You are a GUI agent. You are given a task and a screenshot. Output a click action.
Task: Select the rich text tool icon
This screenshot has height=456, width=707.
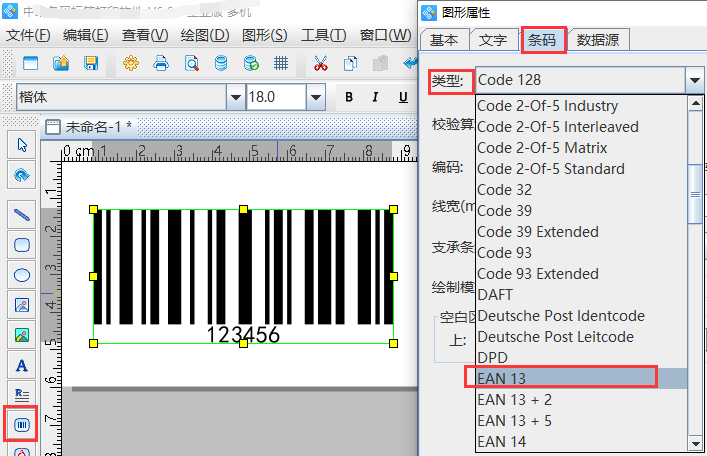pyautogui.click(x=22, y=395)
